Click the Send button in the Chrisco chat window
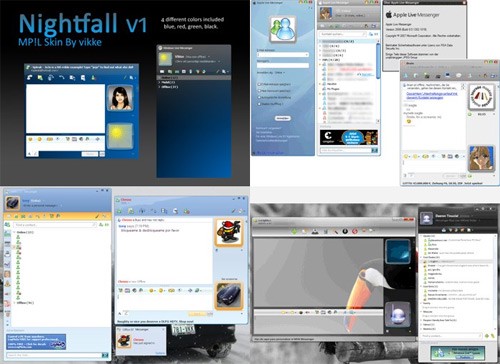Image resolution: width=500 pixels, height=364 pixels. point(198,314)
